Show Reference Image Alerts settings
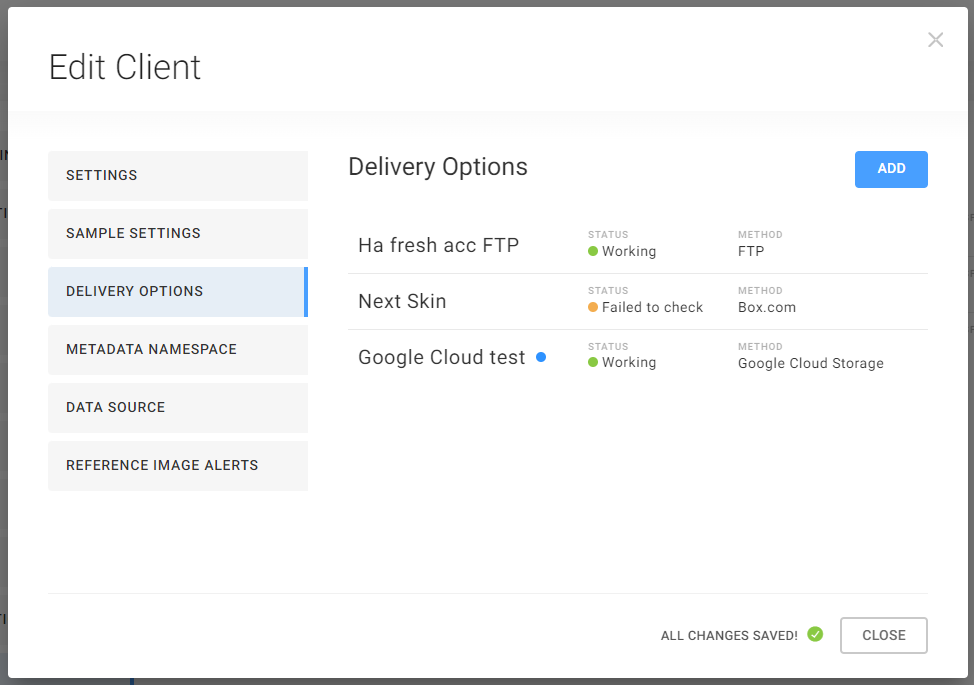The height and width of the screenshot is (685, 974). tap(177, 466)
